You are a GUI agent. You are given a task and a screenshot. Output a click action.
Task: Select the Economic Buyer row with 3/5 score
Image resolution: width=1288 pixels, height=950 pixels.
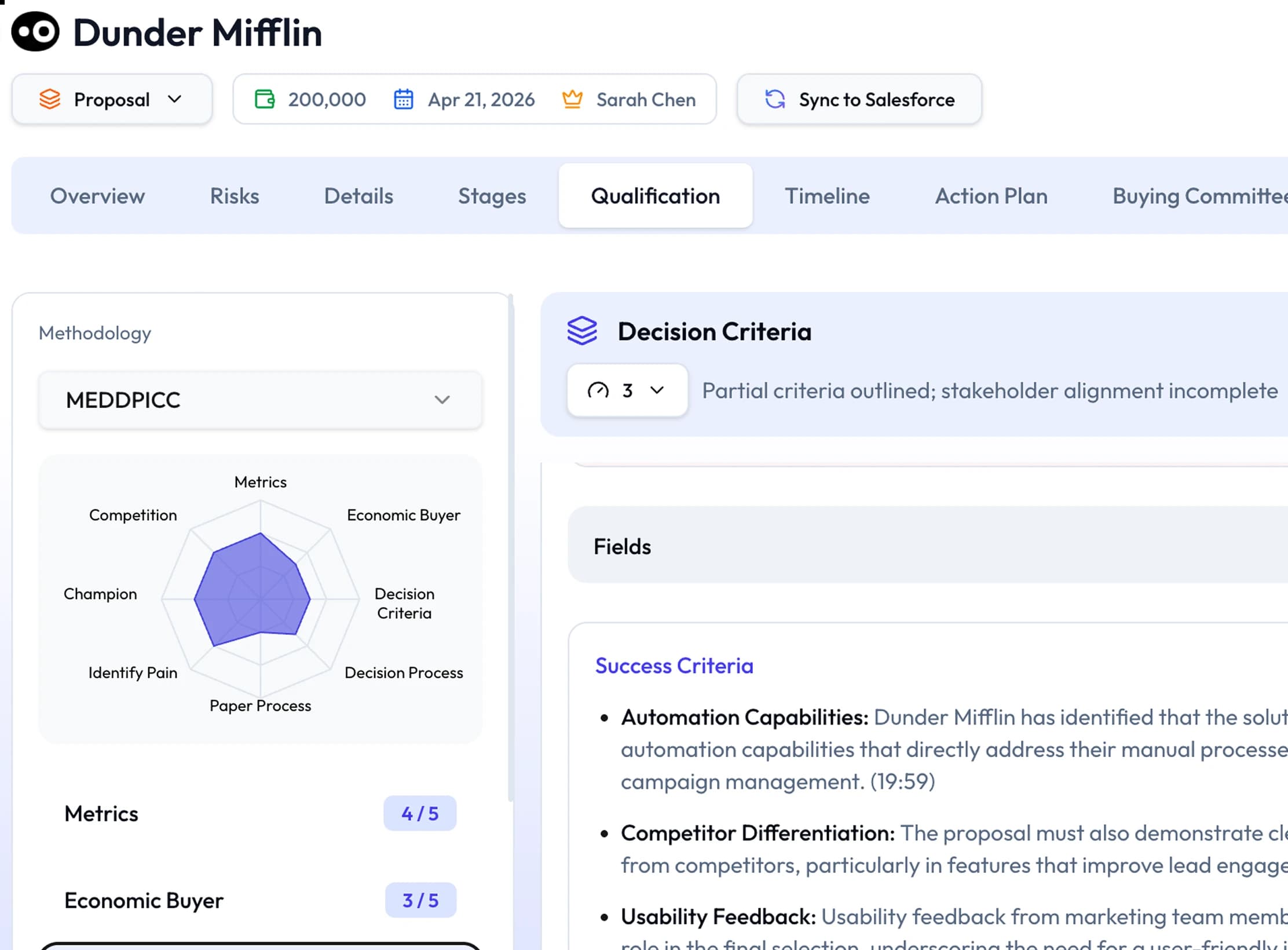260,900
